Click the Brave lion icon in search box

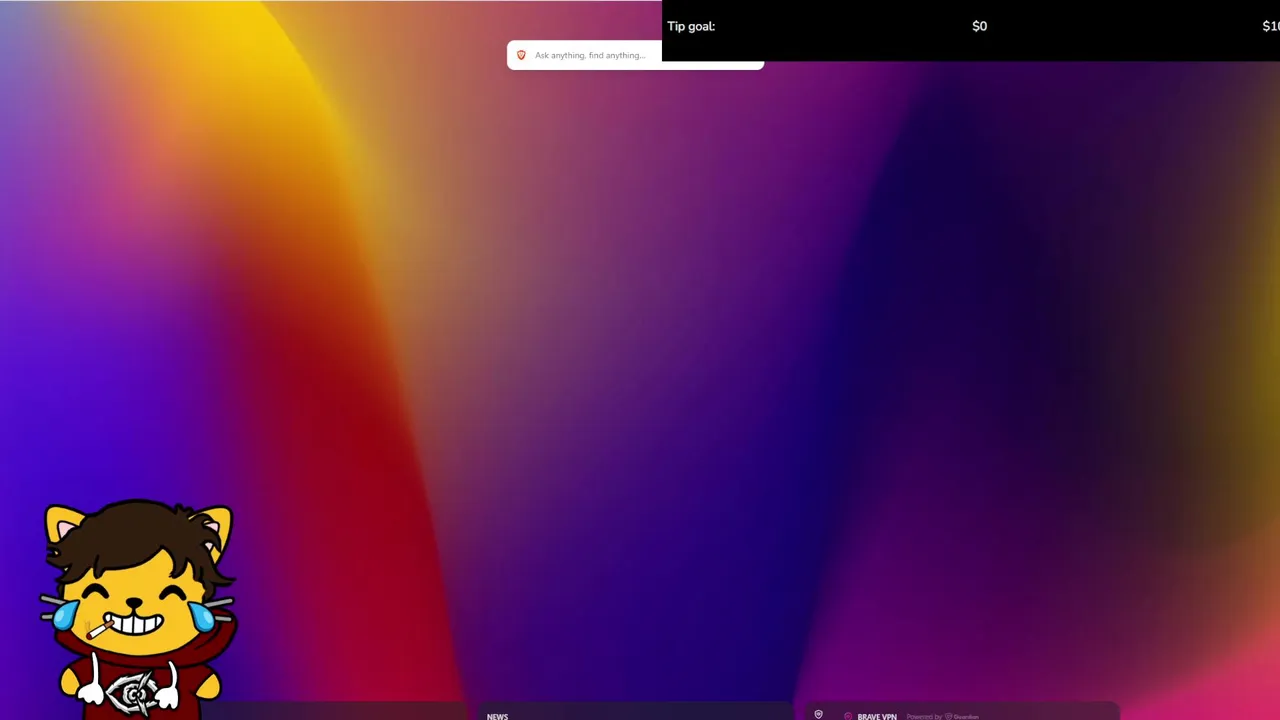(521, 55)
